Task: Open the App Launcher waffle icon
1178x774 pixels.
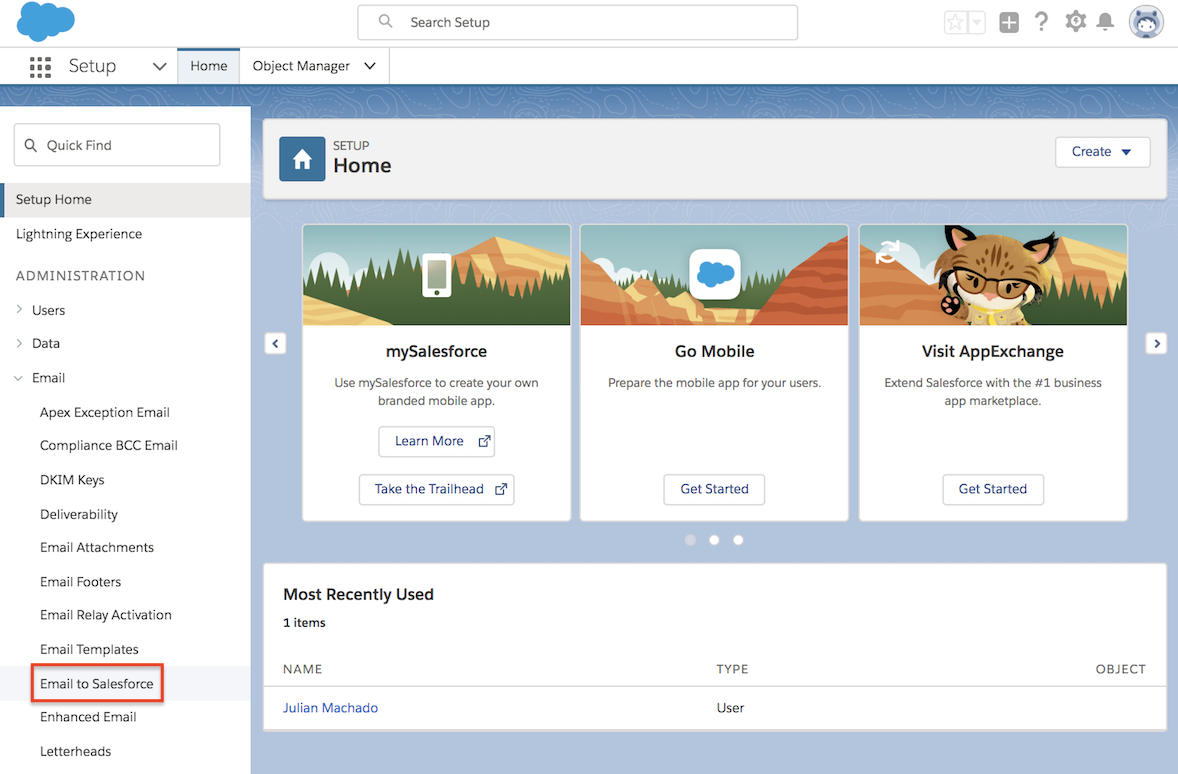Action: pos(40,66)
